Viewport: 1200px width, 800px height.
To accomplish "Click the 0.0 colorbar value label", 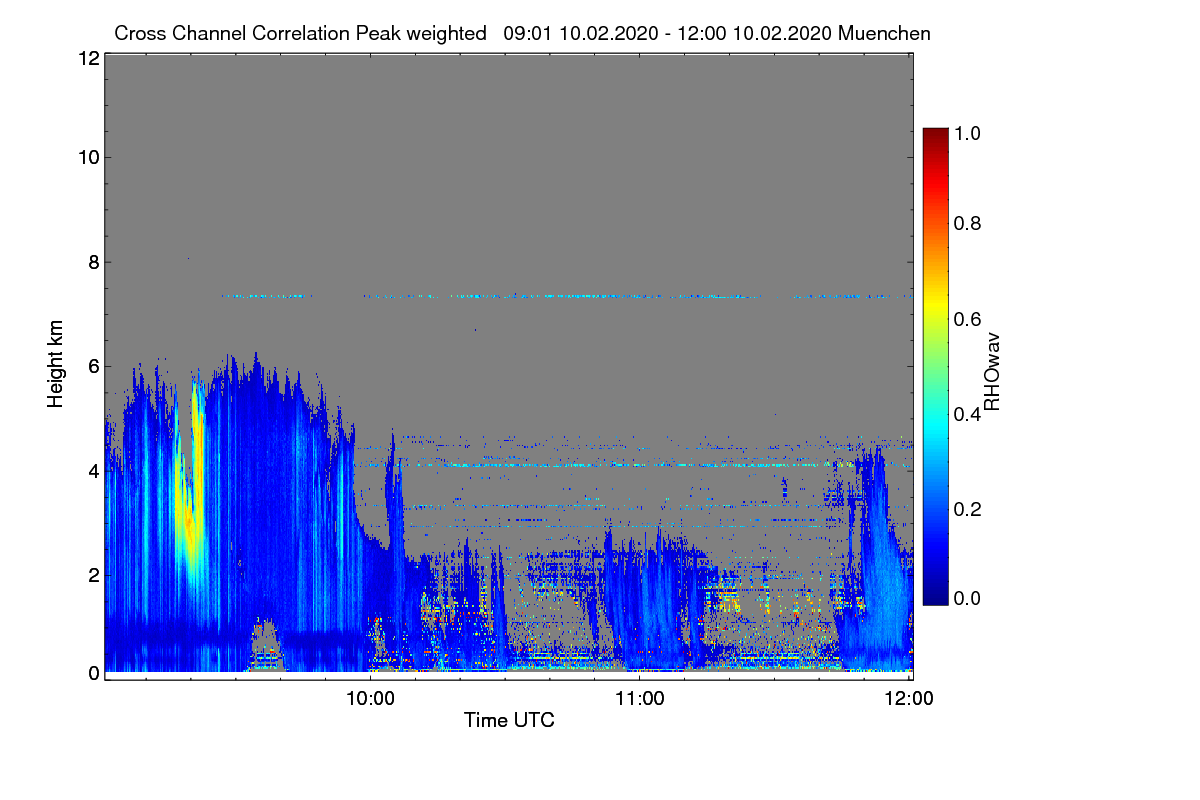I will click(967, 598).
